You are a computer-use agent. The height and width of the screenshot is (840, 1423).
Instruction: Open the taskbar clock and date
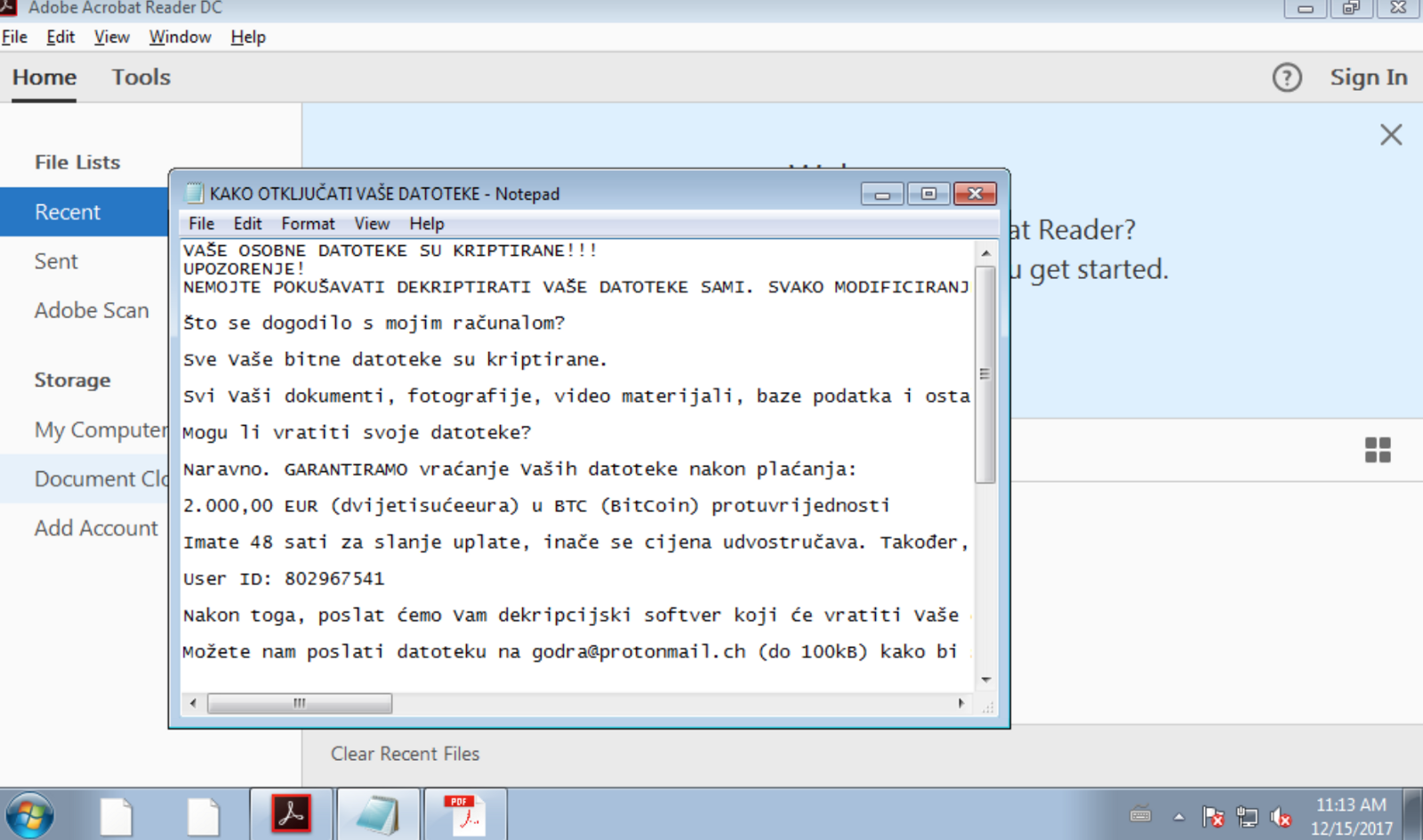pyautogui.click(x=1351, y=816)
